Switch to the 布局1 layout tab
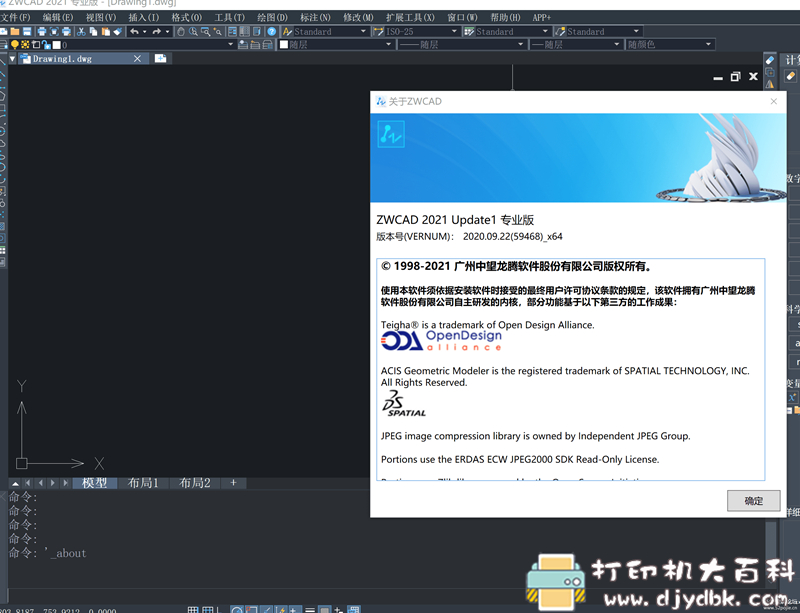 [x=143, y=483]
